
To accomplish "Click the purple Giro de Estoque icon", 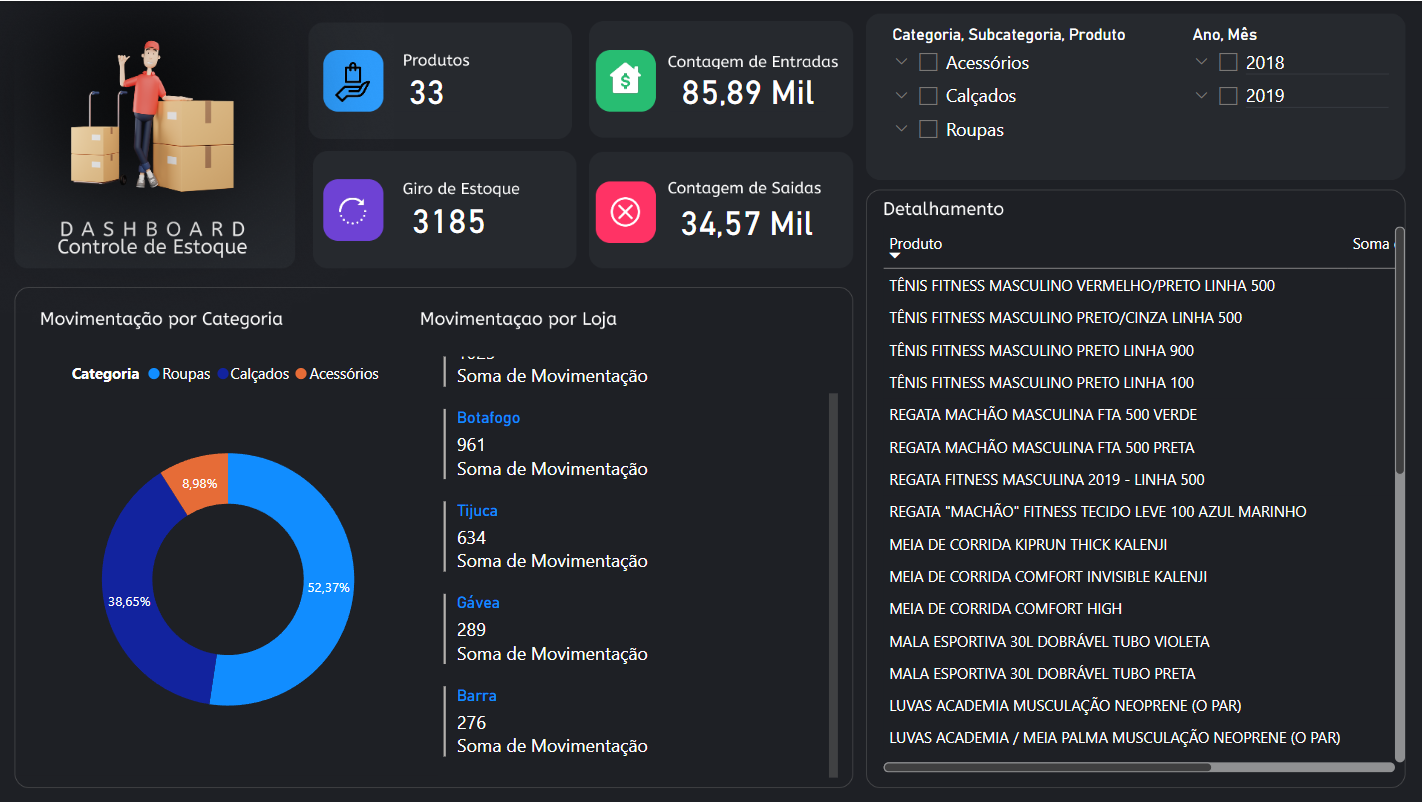I will coord(353,210).
